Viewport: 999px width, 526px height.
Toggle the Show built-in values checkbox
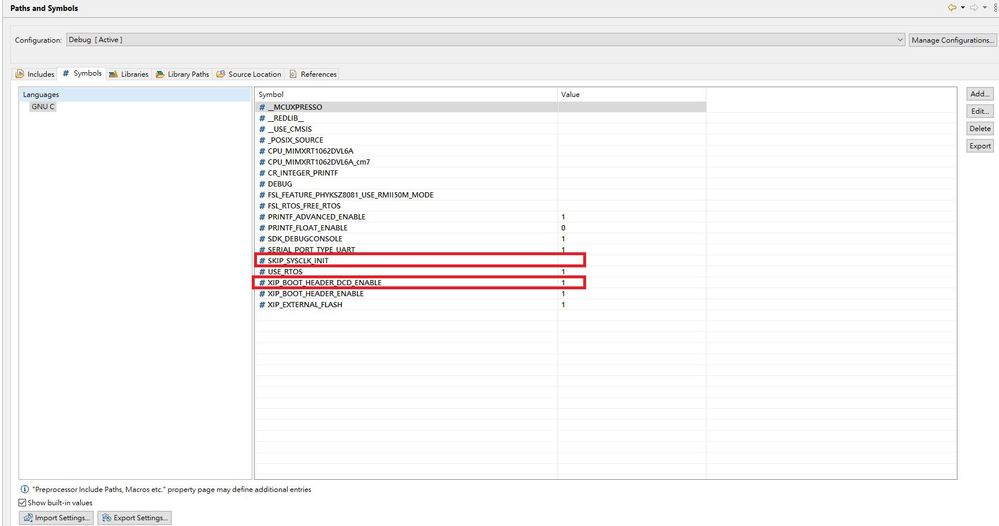click(22, 502)
